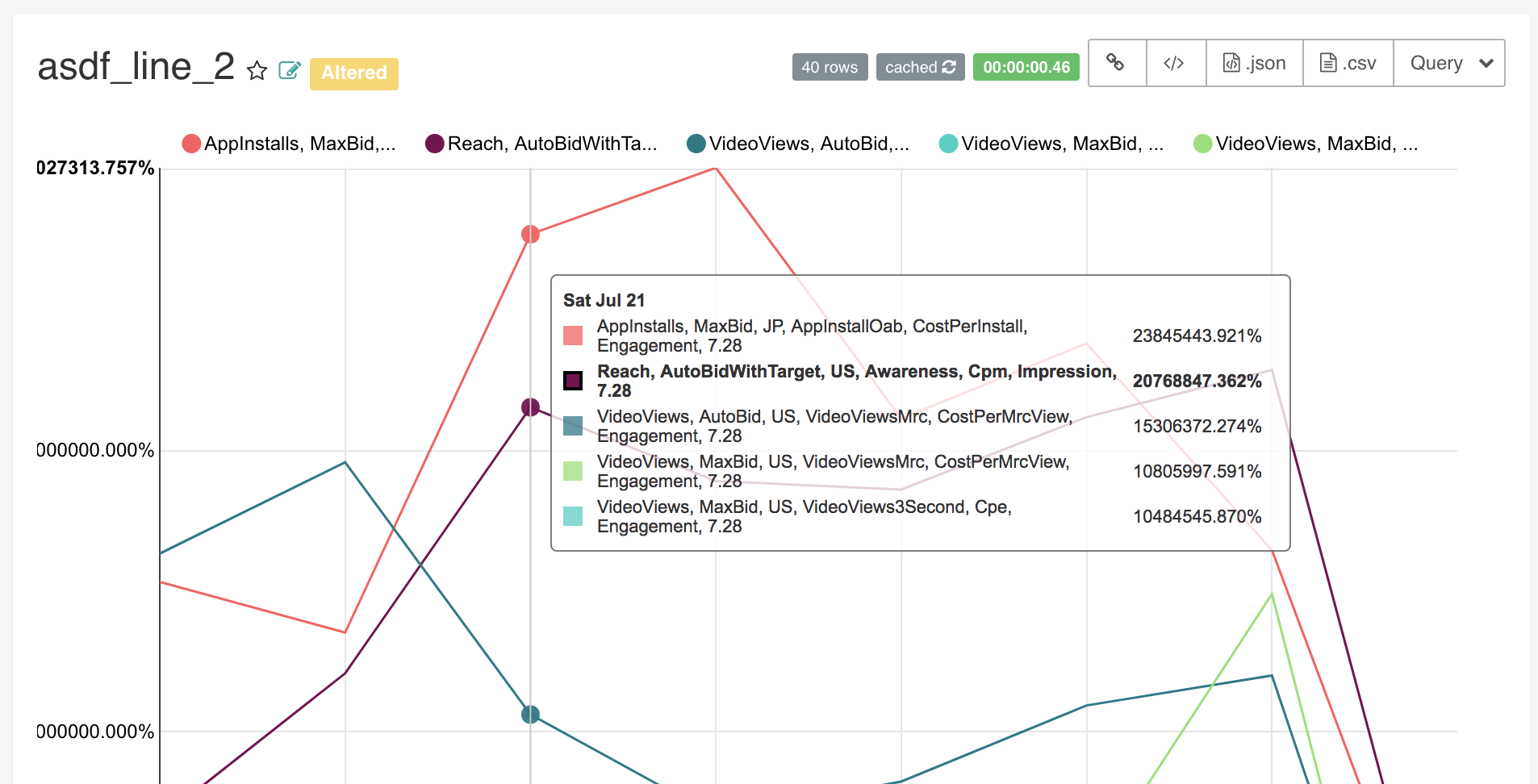Image resolution: width=1538 pixels, height=784 pixels.
Task: Open the edit chart properties icon
Action: pyautogui.click(x=290, y=71)
